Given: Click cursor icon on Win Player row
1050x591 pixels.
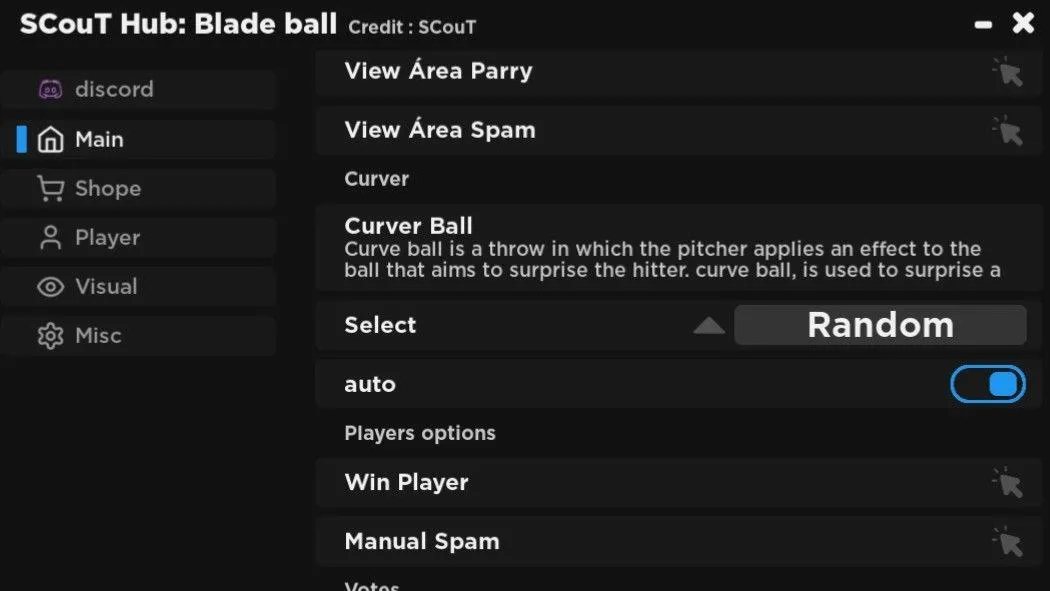Looking at the screenshot, I should click(x=1008, y=483).
